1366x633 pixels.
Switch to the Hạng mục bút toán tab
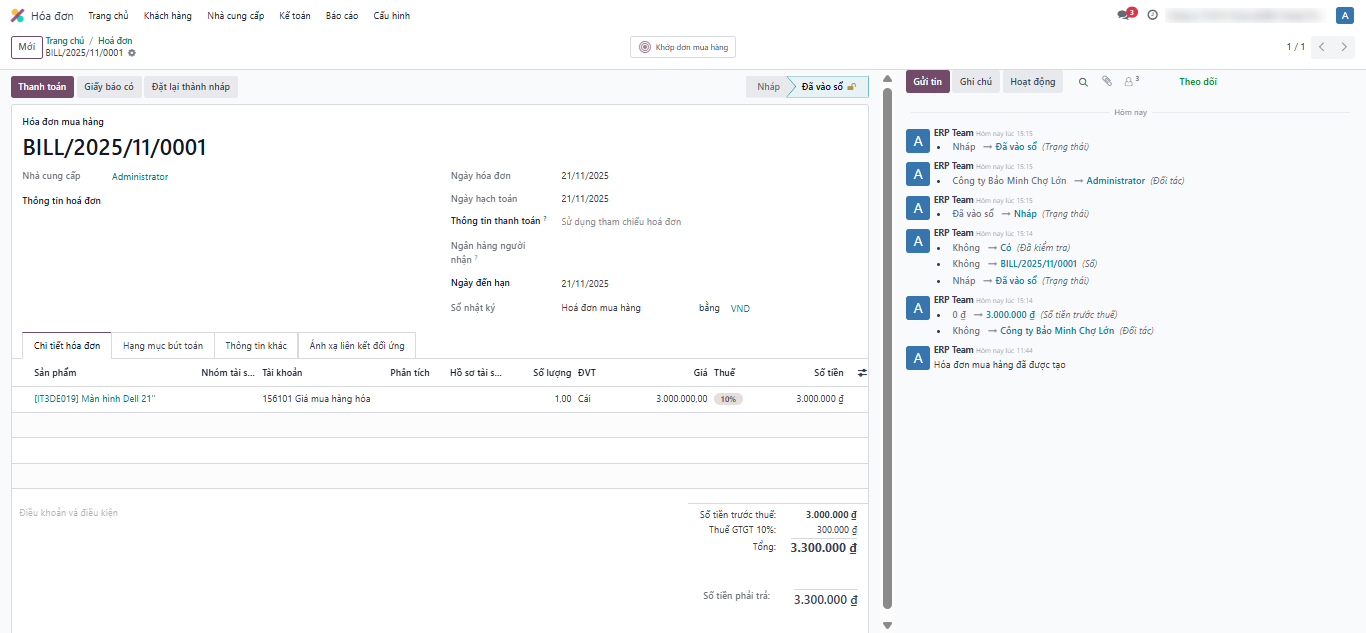tap(162, 346)
